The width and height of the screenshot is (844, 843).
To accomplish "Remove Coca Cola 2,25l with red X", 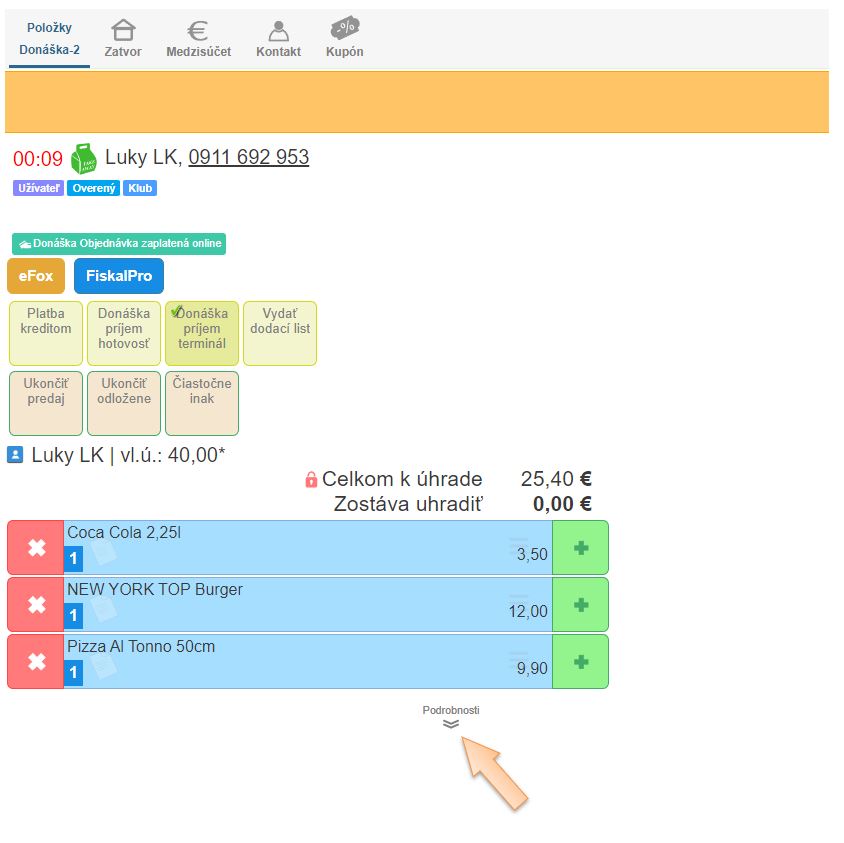I will point(36,547).
